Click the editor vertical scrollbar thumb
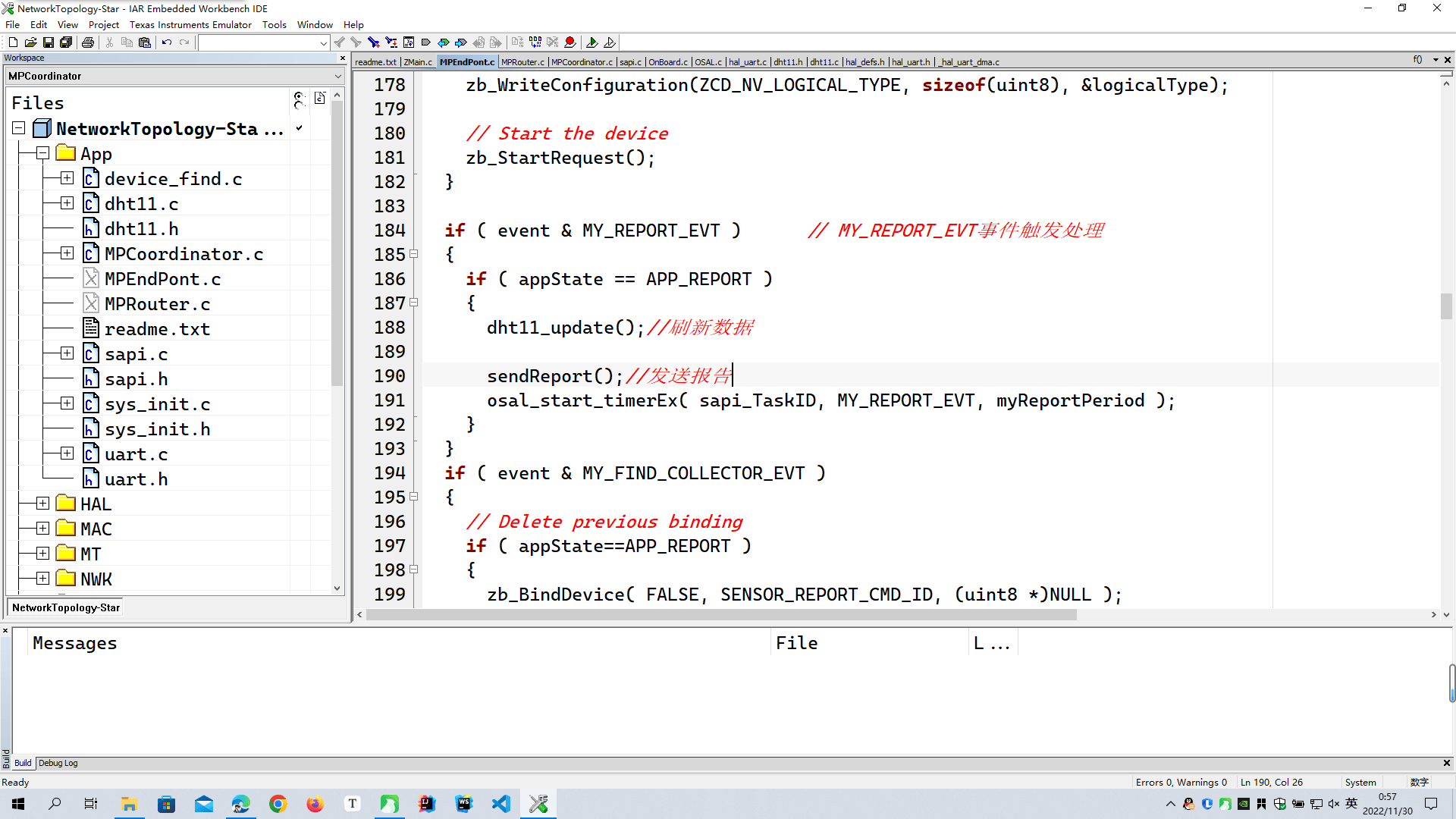This screenshot has width=1456, height=819. coord(1446,306)
